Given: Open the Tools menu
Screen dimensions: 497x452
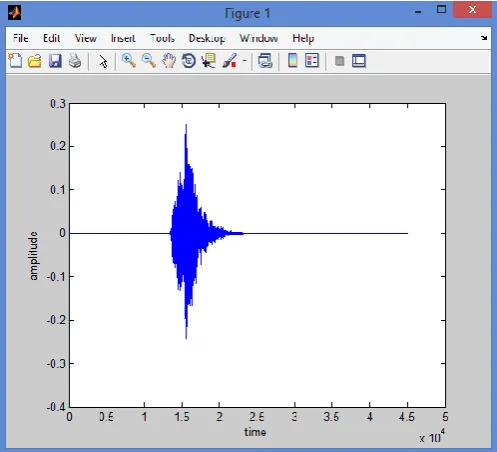Looking at the screenshot, I should (x=162, y=38).
